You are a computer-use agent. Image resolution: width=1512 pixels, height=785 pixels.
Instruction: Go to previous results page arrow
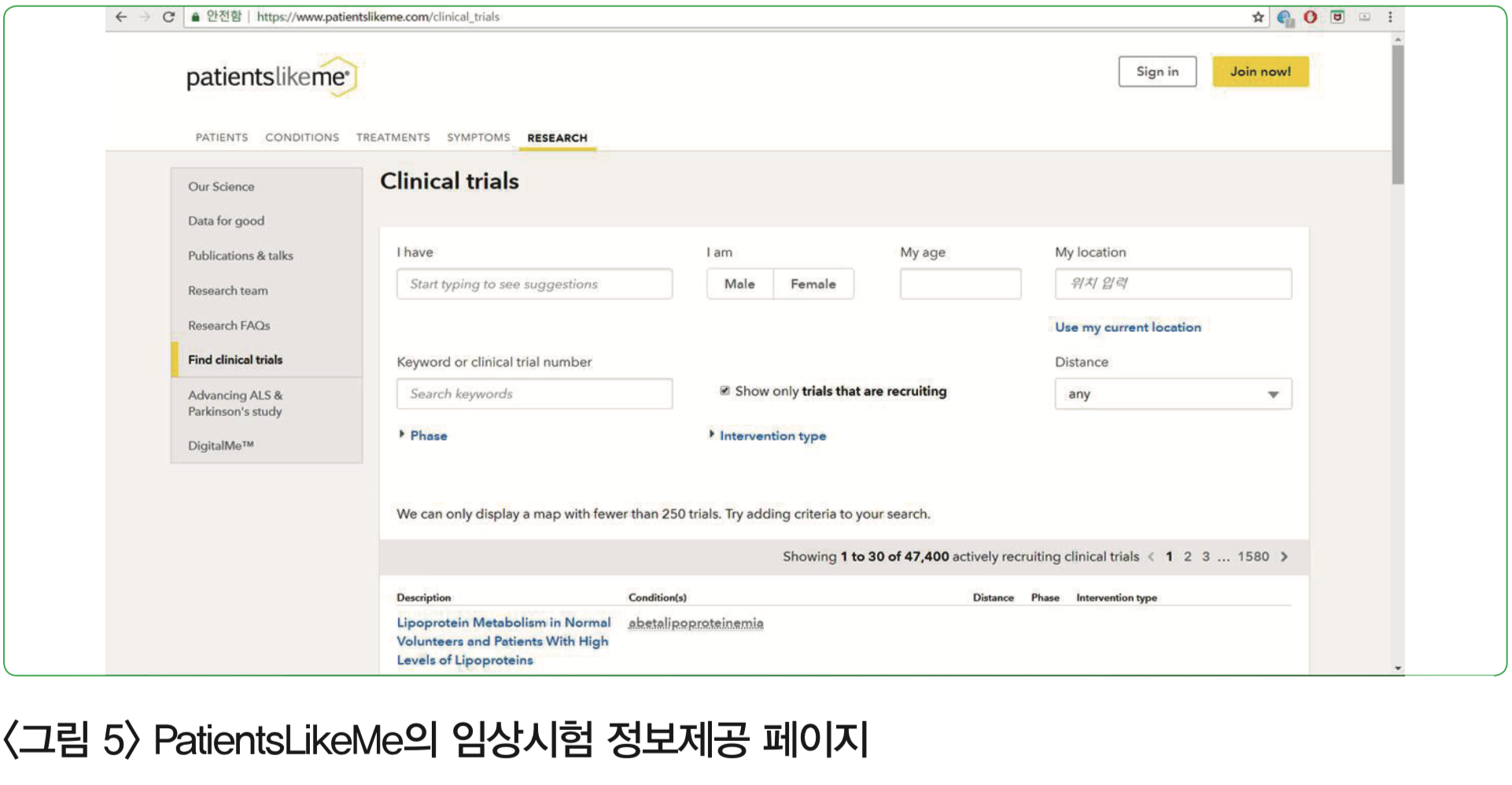(x=1151, y=557)
